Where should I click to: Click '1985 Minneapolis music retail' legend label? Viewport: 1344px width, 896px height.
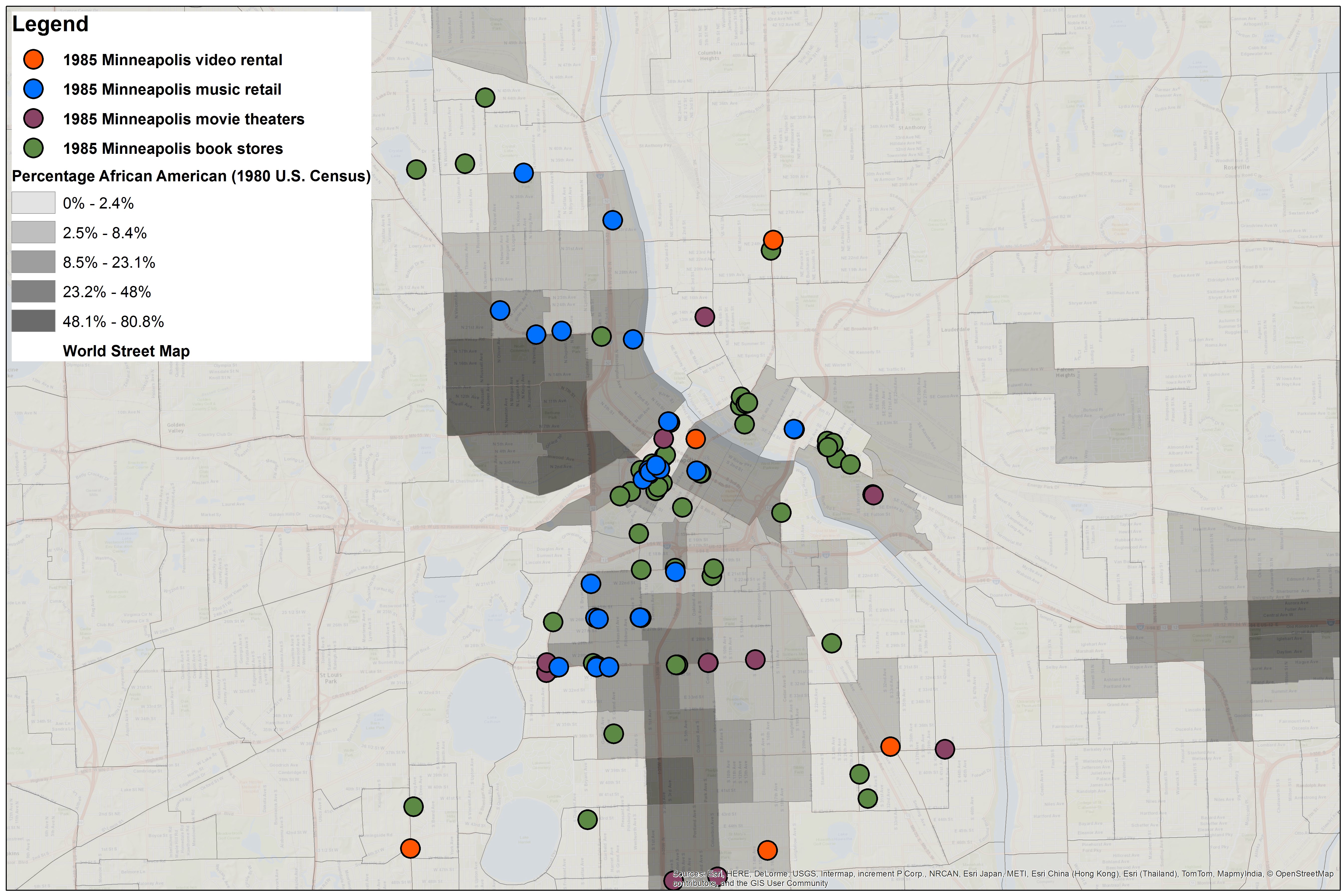pos(172,90)
